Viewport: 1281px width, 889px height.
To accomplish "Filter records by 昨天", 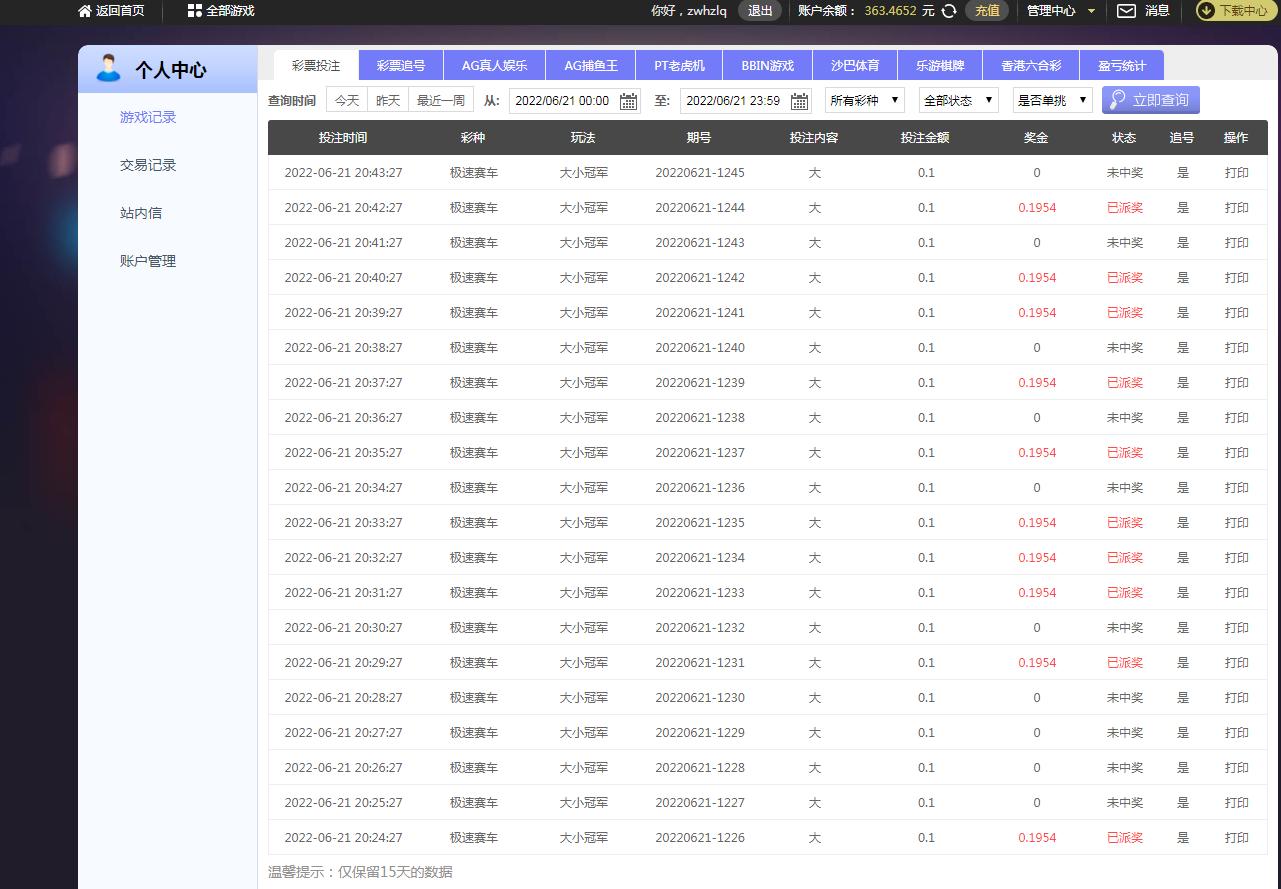I will coord(388,100).
